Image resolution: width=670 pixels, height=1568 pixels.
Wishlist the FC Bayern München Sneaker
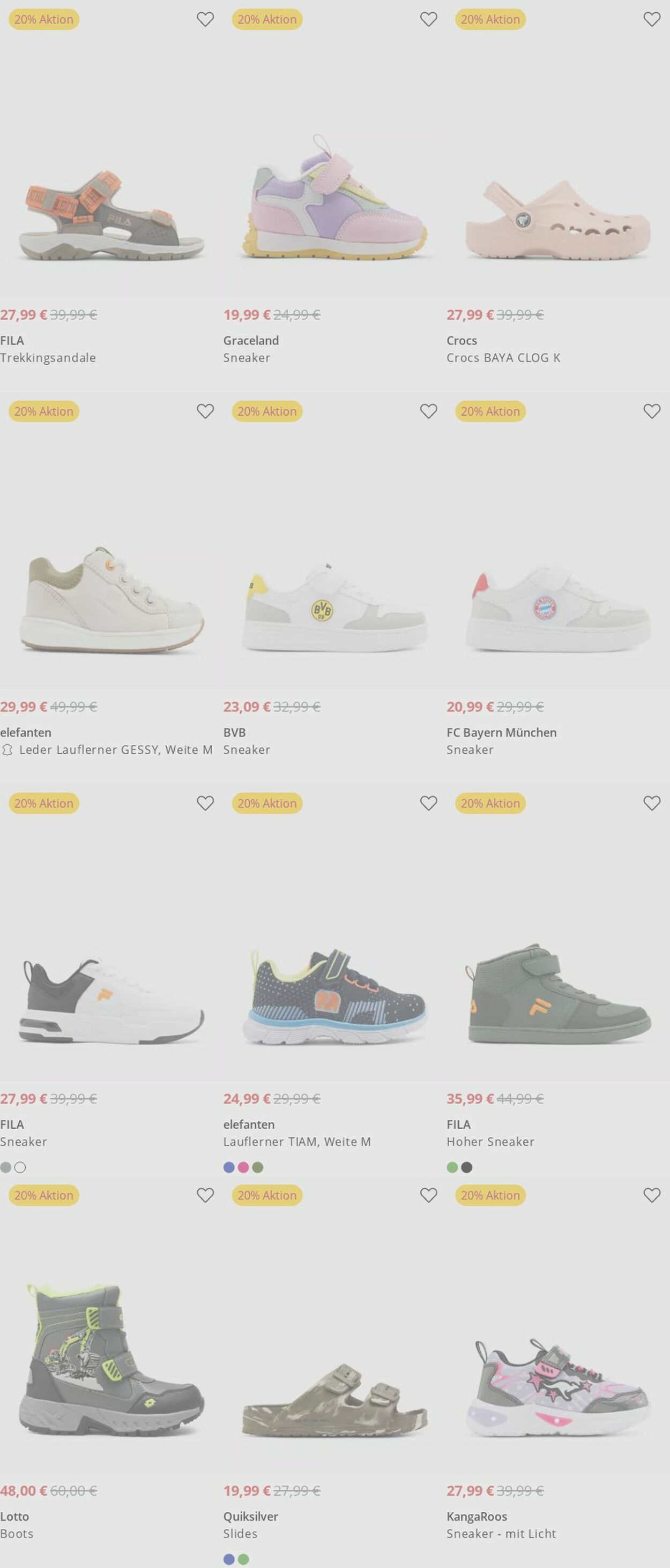pos(652,411)
